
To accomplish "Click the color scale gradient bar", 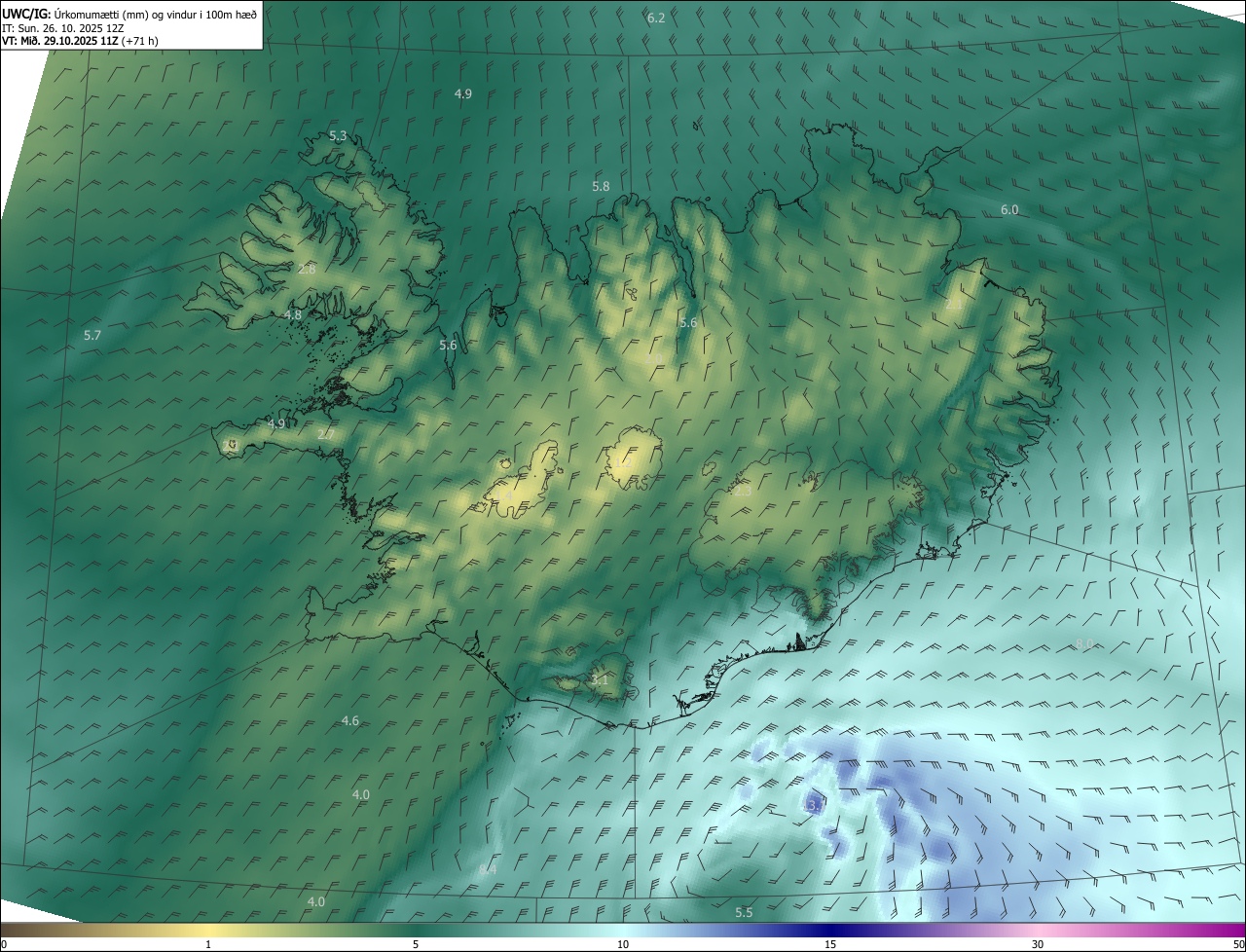I will (623, 931).
